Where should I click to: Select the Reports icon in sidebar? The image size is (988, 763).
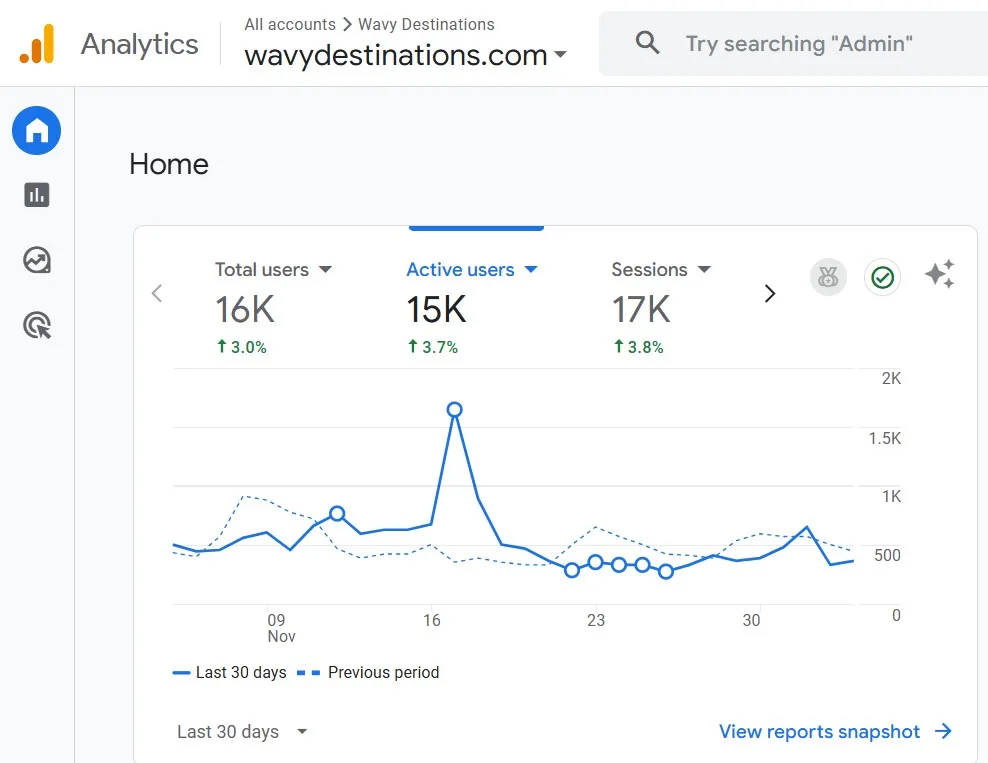(36, 195)
